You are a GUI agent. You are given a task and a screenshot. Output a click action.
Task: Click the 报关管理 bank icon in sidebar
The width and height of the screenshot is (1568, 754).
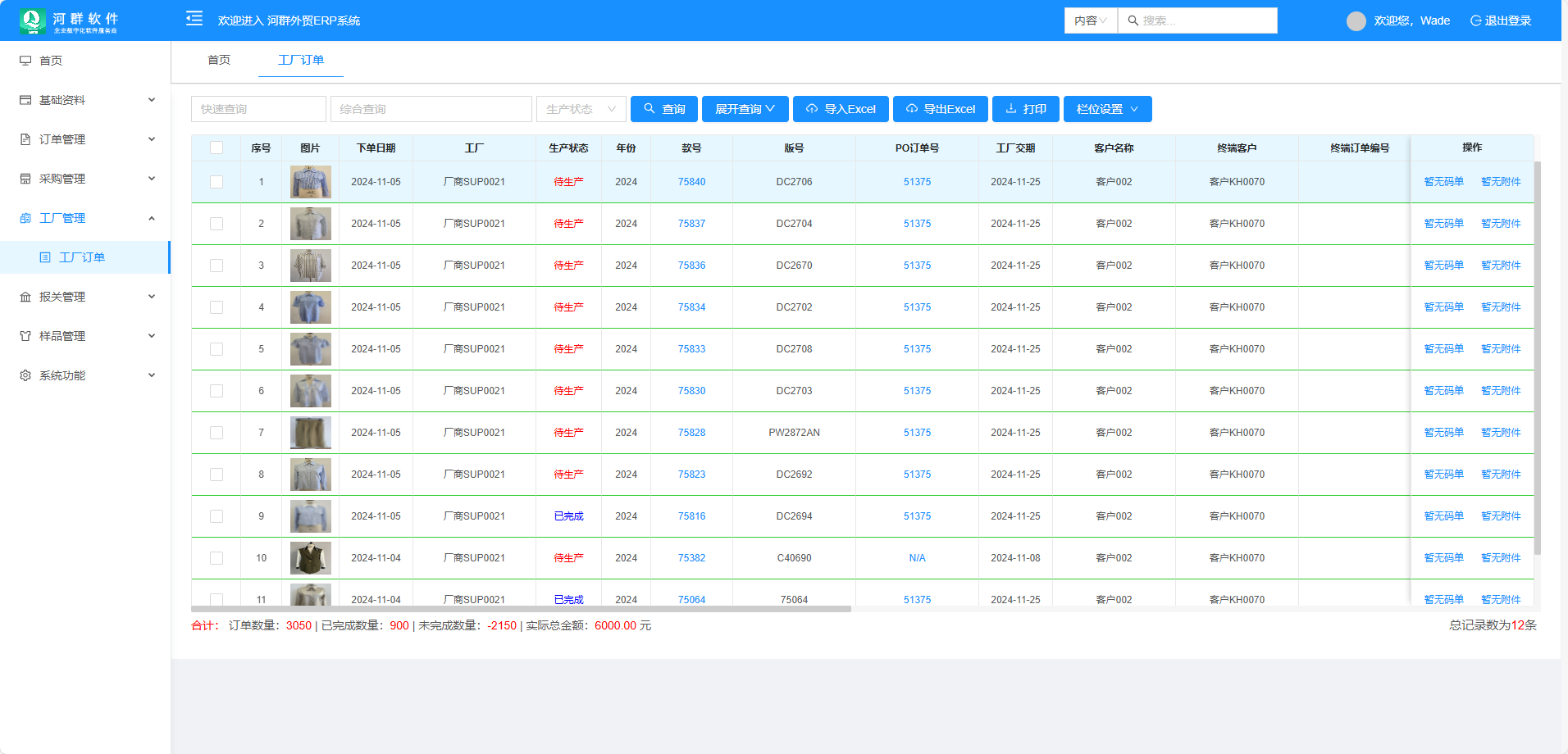point(25,297)
